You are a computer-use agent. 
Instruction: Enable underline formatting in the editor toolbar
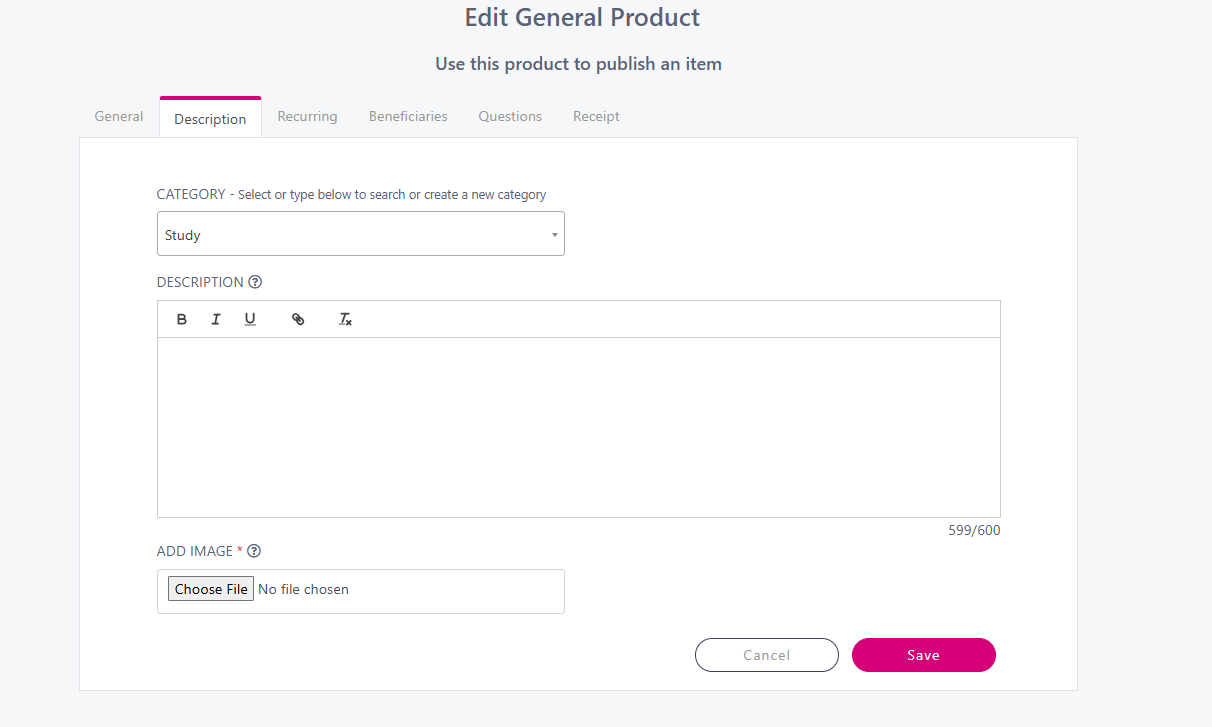click(250, 319)
